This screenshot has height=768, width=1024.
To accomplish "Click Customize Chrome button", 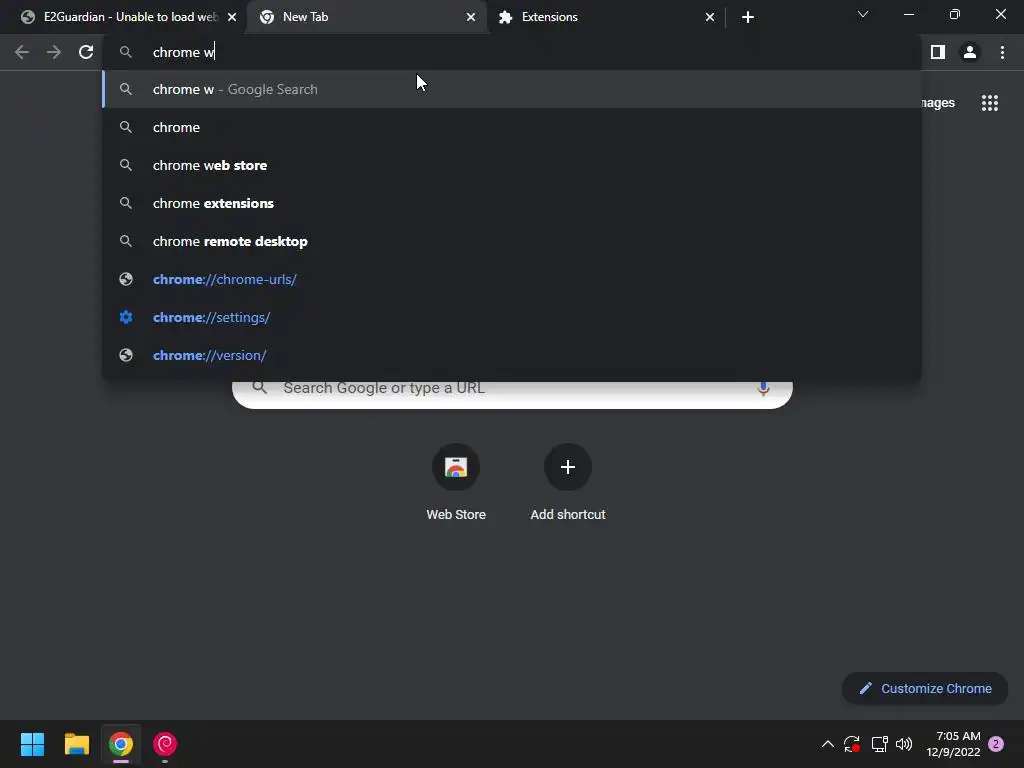I will (925, 688).
